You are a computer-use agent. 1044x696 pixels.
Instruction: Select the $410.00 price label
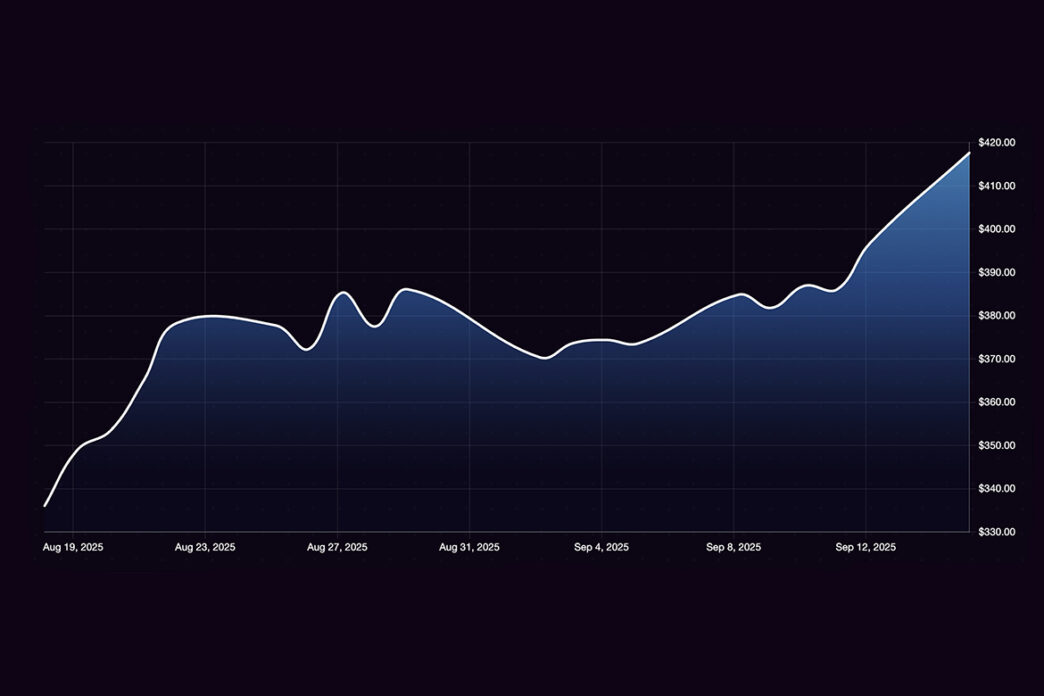[x=996, y=186]
